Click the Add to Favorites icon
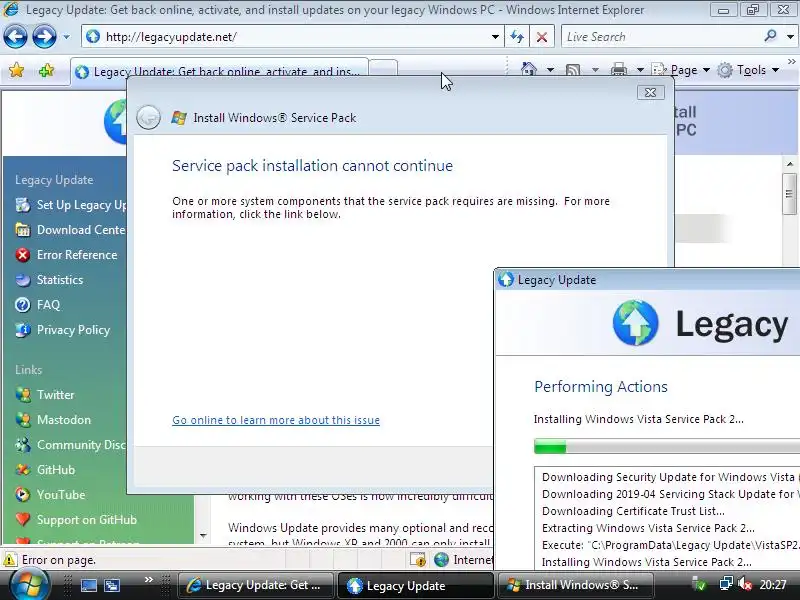 pos(46,70)
